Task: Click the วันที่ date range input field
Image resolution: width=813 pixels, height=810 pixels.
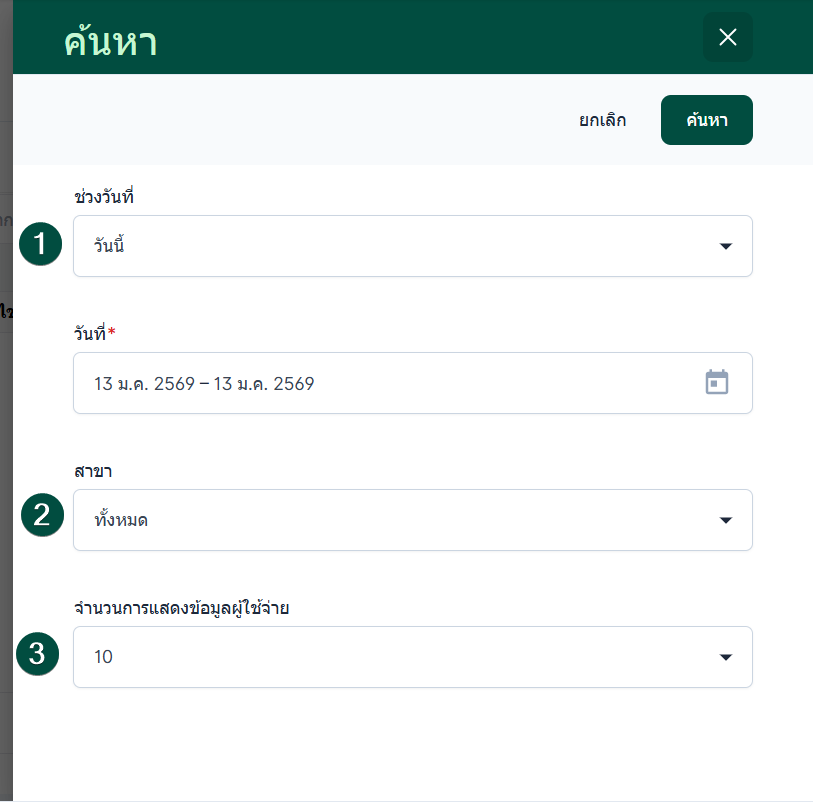Action: (413, 383)
